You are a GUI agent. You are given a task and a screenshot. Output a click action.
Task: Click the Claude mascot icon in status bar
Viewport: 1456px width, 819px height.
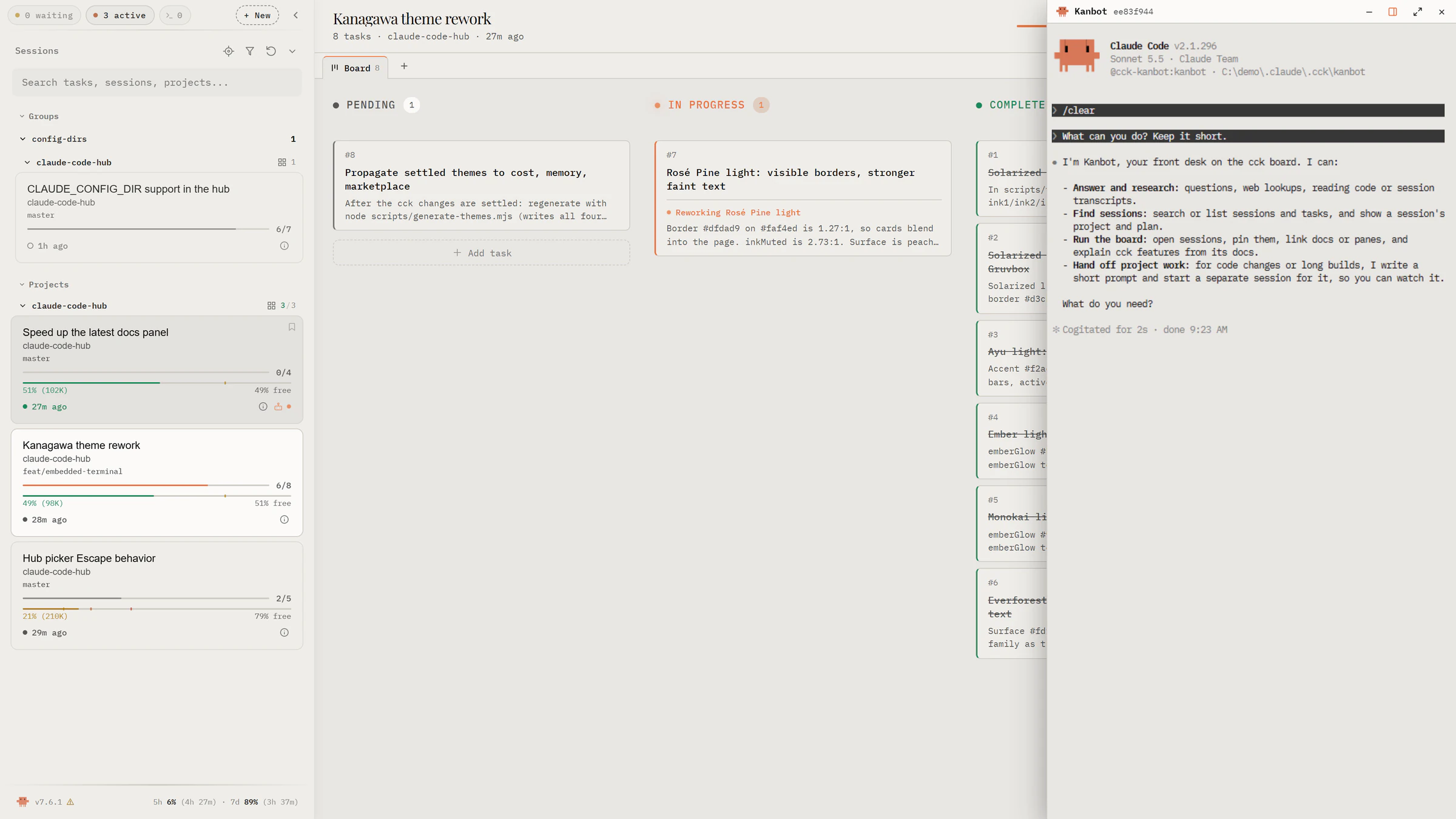pyautogui.click(x=23, y=802)
